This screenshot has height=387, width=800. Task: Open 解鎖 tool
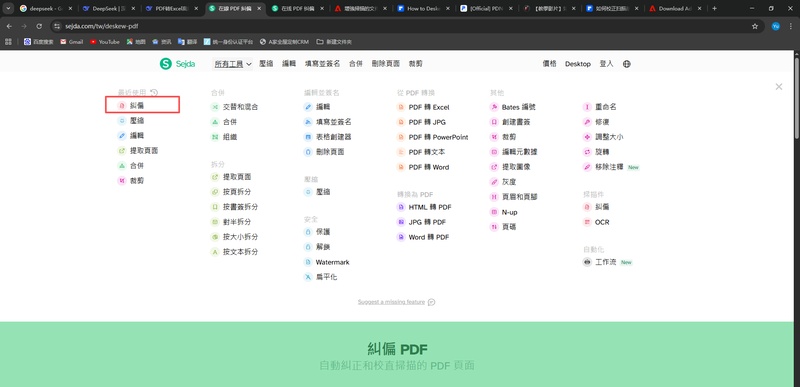323,247
